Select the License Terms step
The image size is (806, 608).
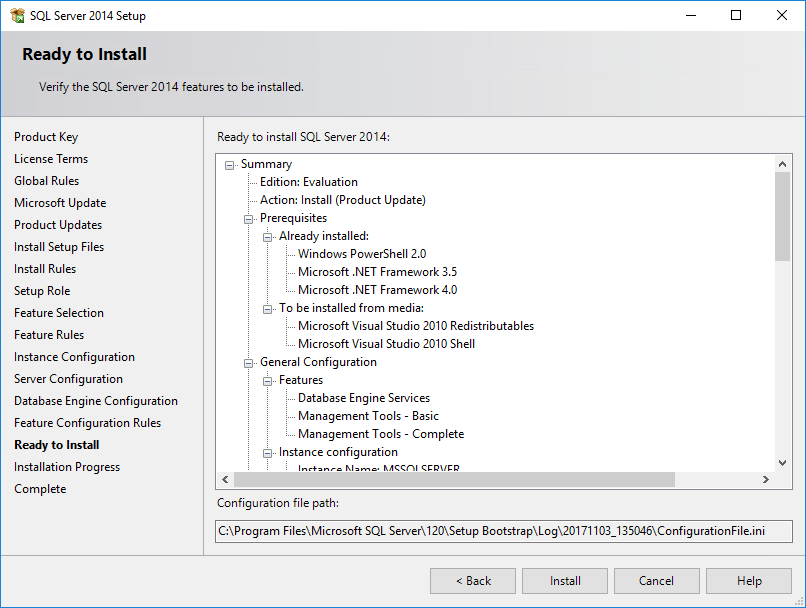point(51,159)
